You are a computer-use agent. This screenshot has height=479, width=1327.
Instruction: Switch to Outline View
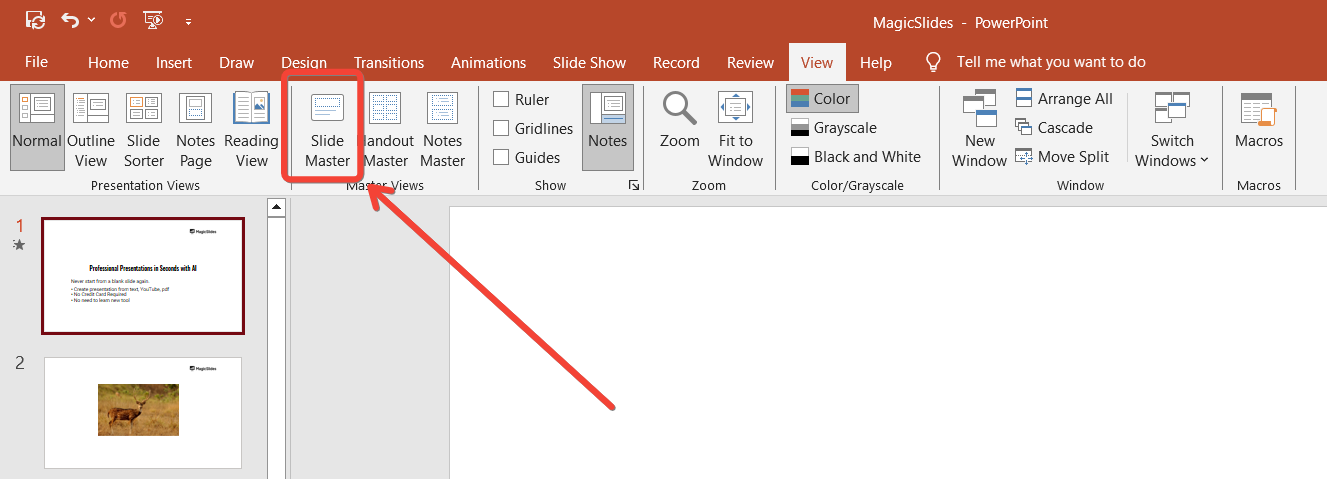[x=91, y=129]
